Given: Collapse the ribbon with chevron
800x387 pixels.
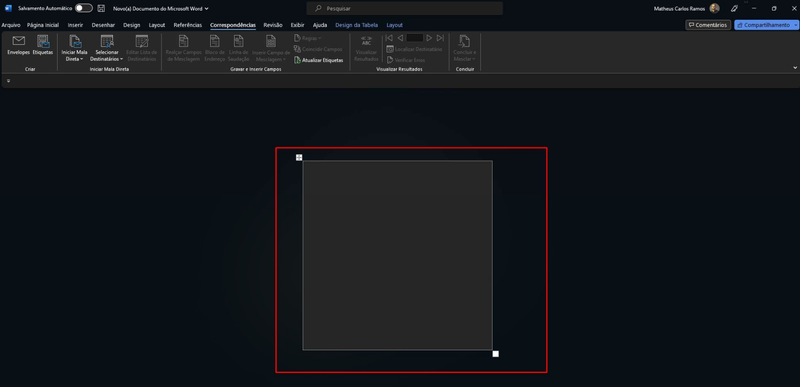Looking at the screenshot, I should click(794, 67).
